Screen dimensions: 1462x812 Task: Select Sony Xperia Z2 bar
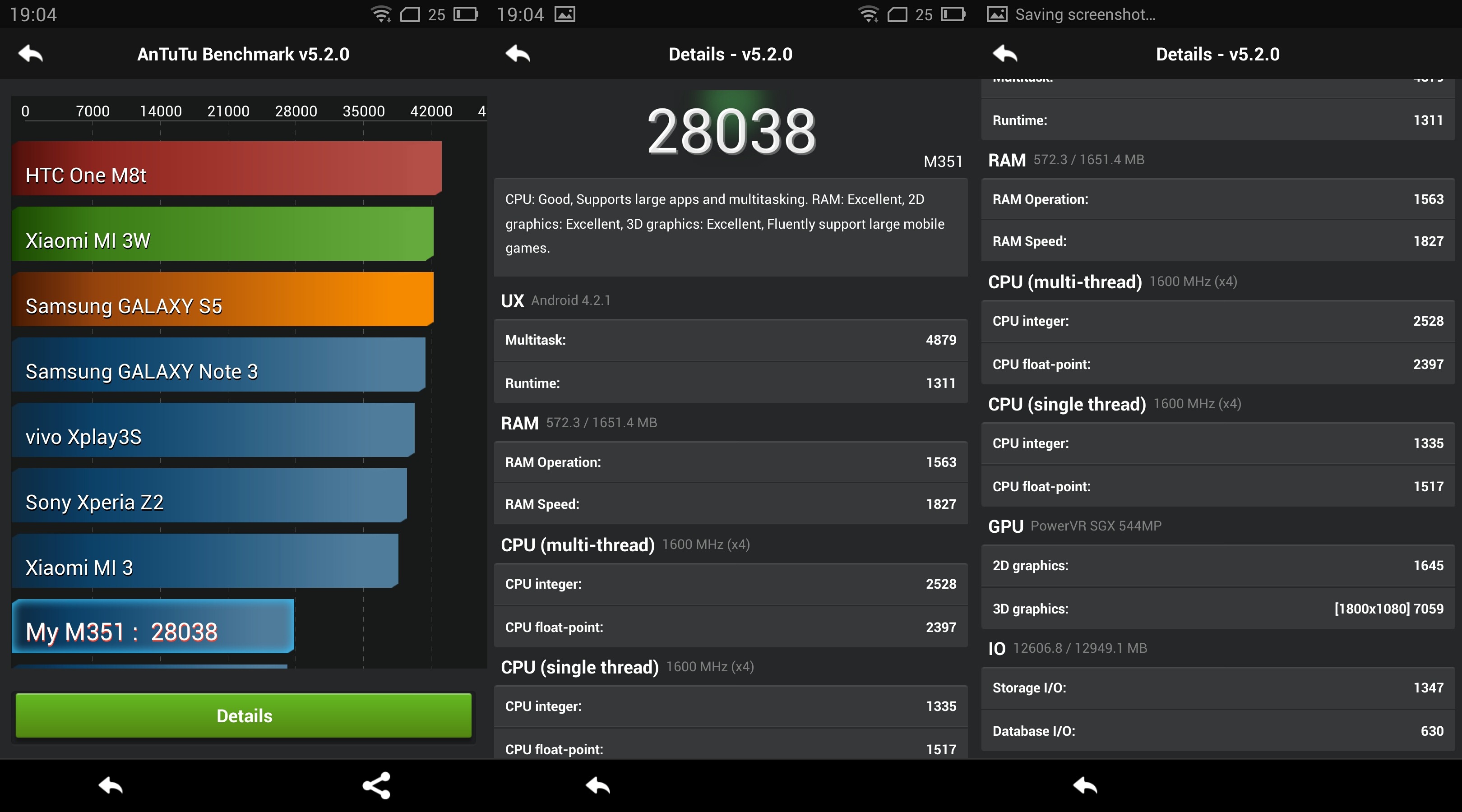coord(209,495)
